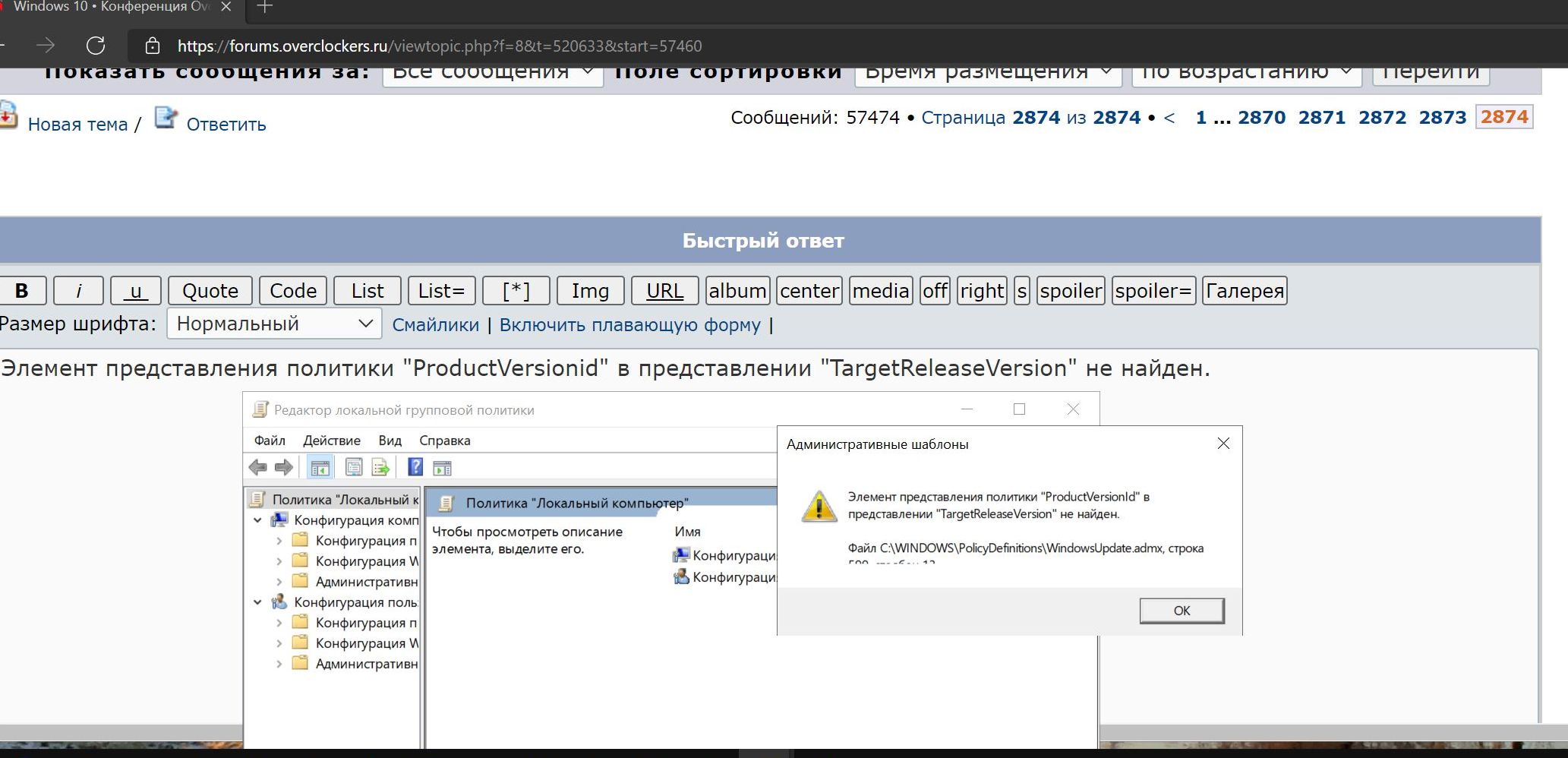Insert a Quote tag
This screenshot has height=758, width=1568.
[210, 291]
